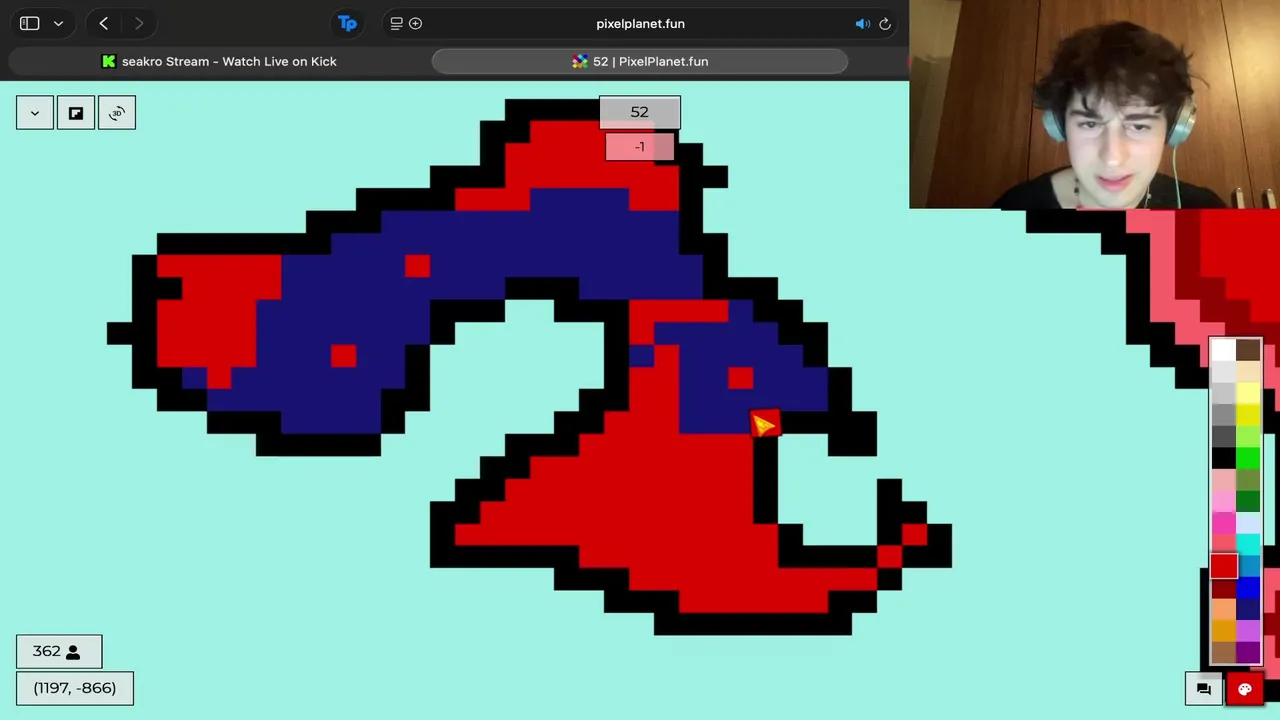Select the dark red swatch
This screenshot has height=720, width=1280.
(x=1223, y=587)
